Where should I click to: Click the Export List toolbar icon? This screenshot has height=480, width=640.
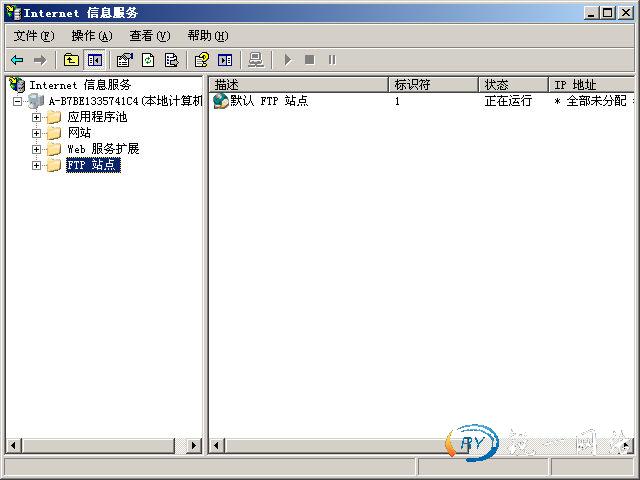[171, 60]
